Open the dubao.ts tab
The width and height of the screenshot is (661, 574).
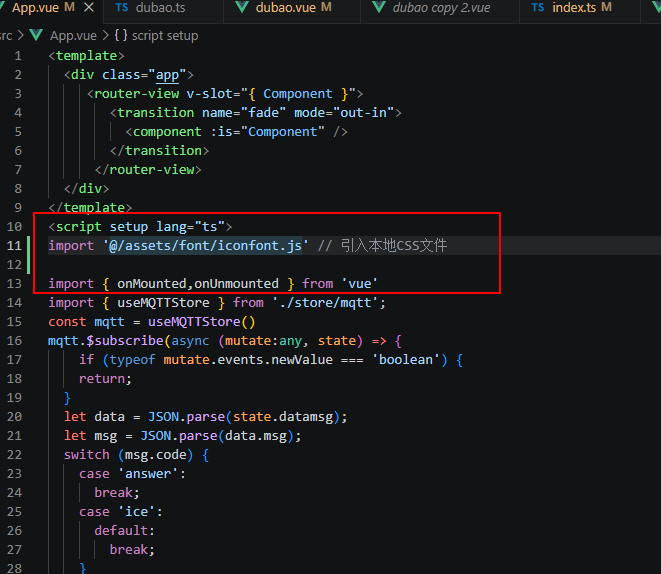(160, 8)
